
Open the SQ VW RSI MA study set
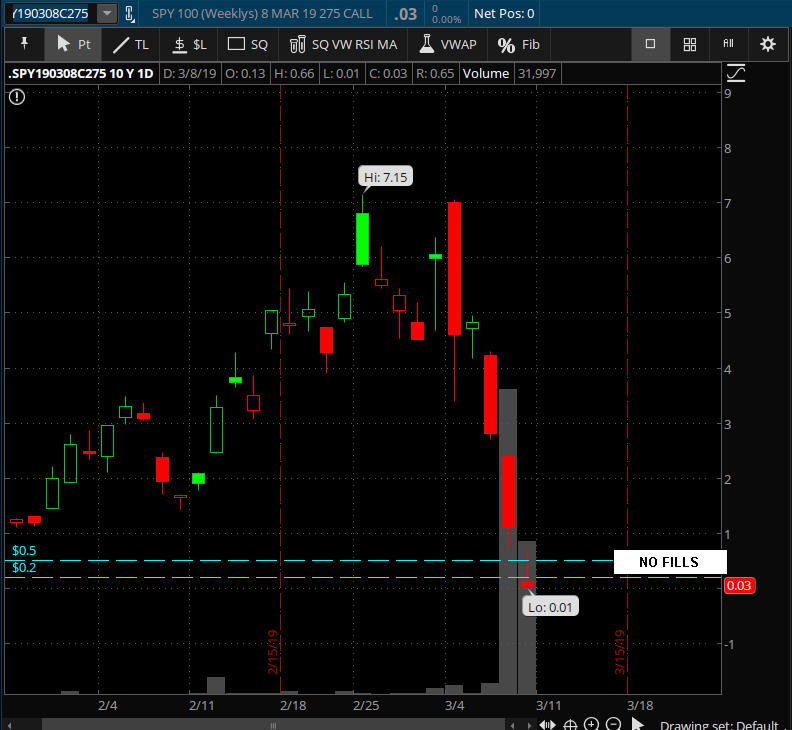tap(343, 44)
